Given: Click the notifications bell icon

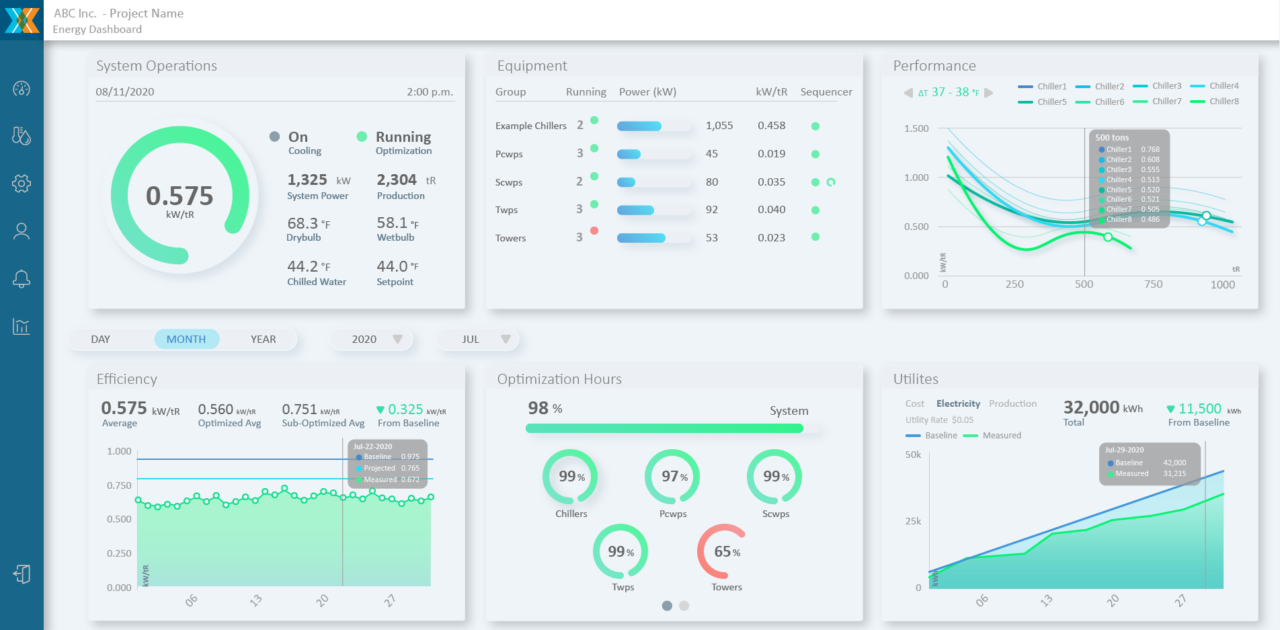Looking at the screenshot, I should click(x=21, y=279).
